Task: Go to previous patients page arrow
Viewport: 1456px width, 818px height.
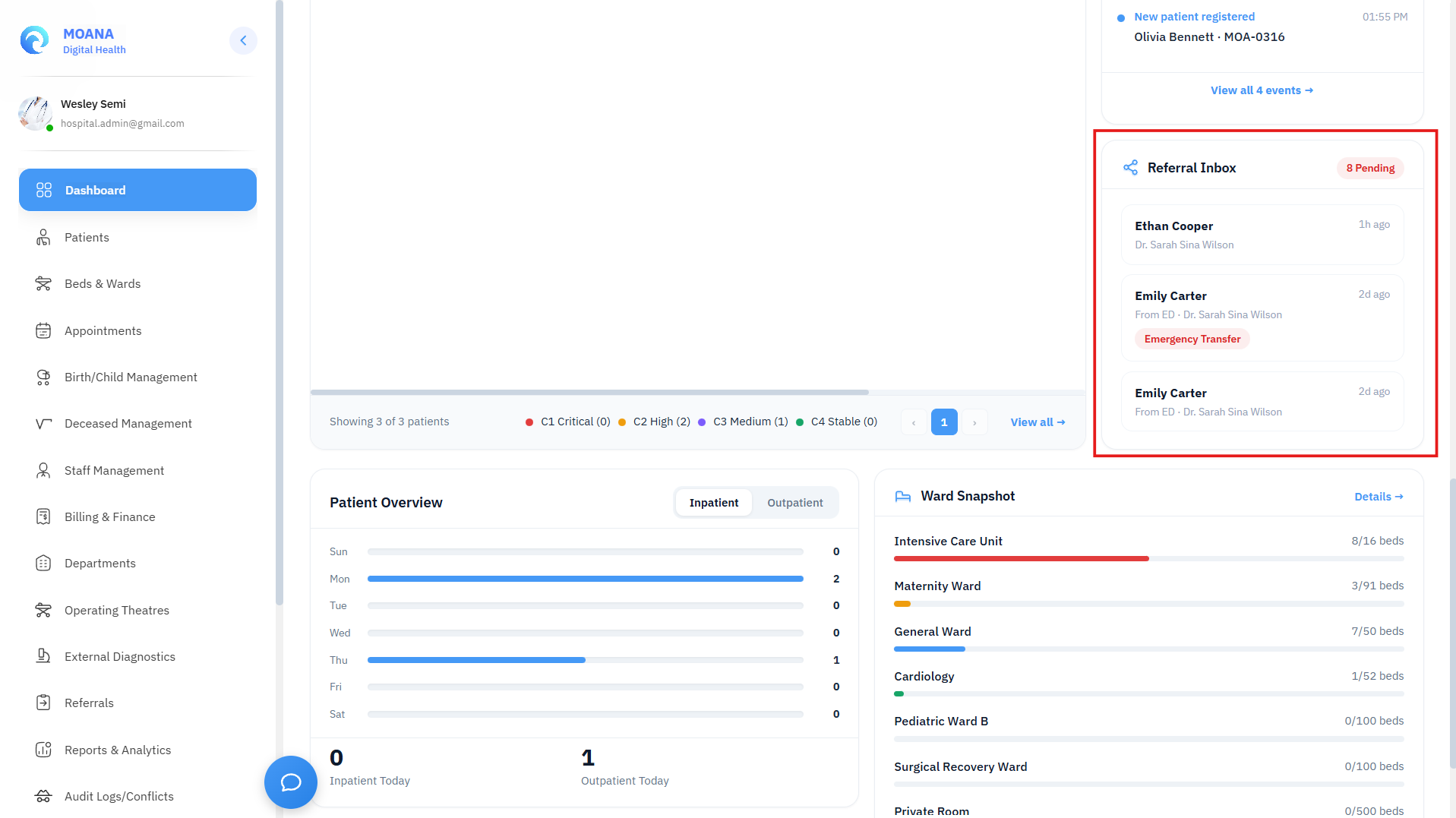Action: (x=914, y=422)
